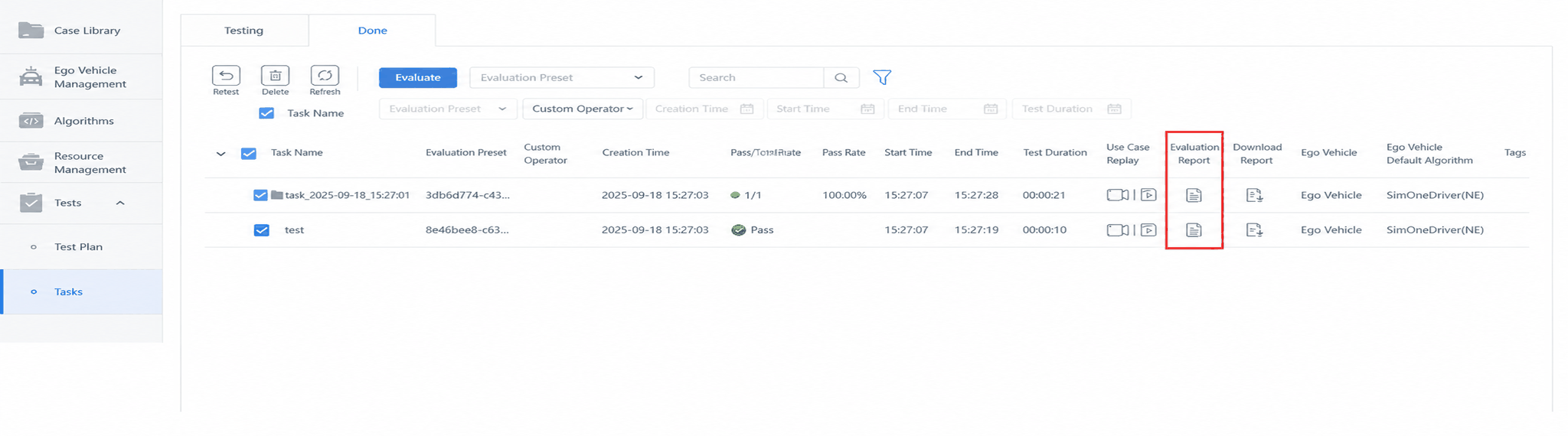Viewport: 1568px width, 436px height.
Task: Collapse all rows via header chevron
Action: coord(220,154)
